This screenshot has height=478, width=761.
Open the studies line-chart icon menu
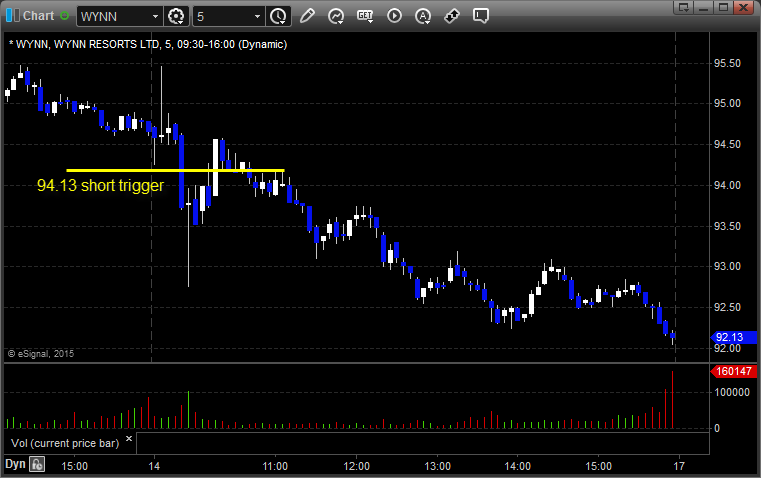336,16
